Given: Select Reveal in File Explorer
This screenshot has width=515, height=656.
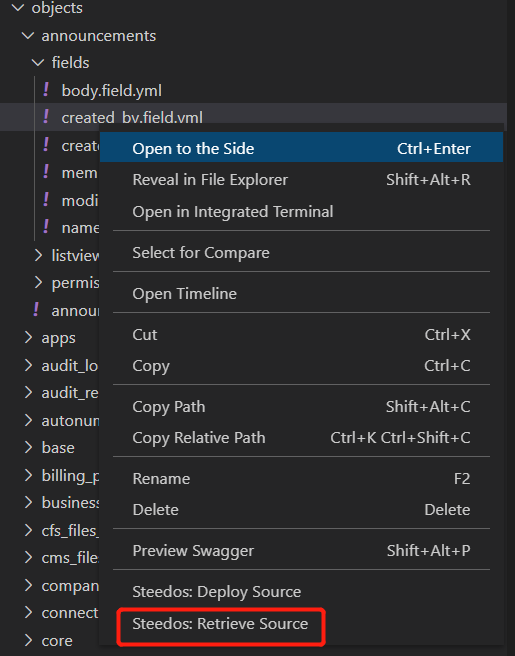Looking at the screenshot, I should 301,180.
